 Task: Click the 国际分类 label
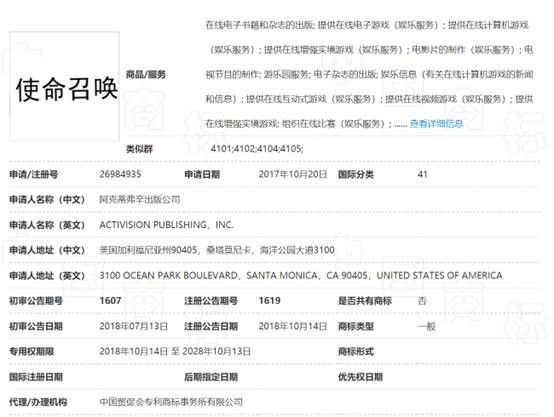[356, 174]
